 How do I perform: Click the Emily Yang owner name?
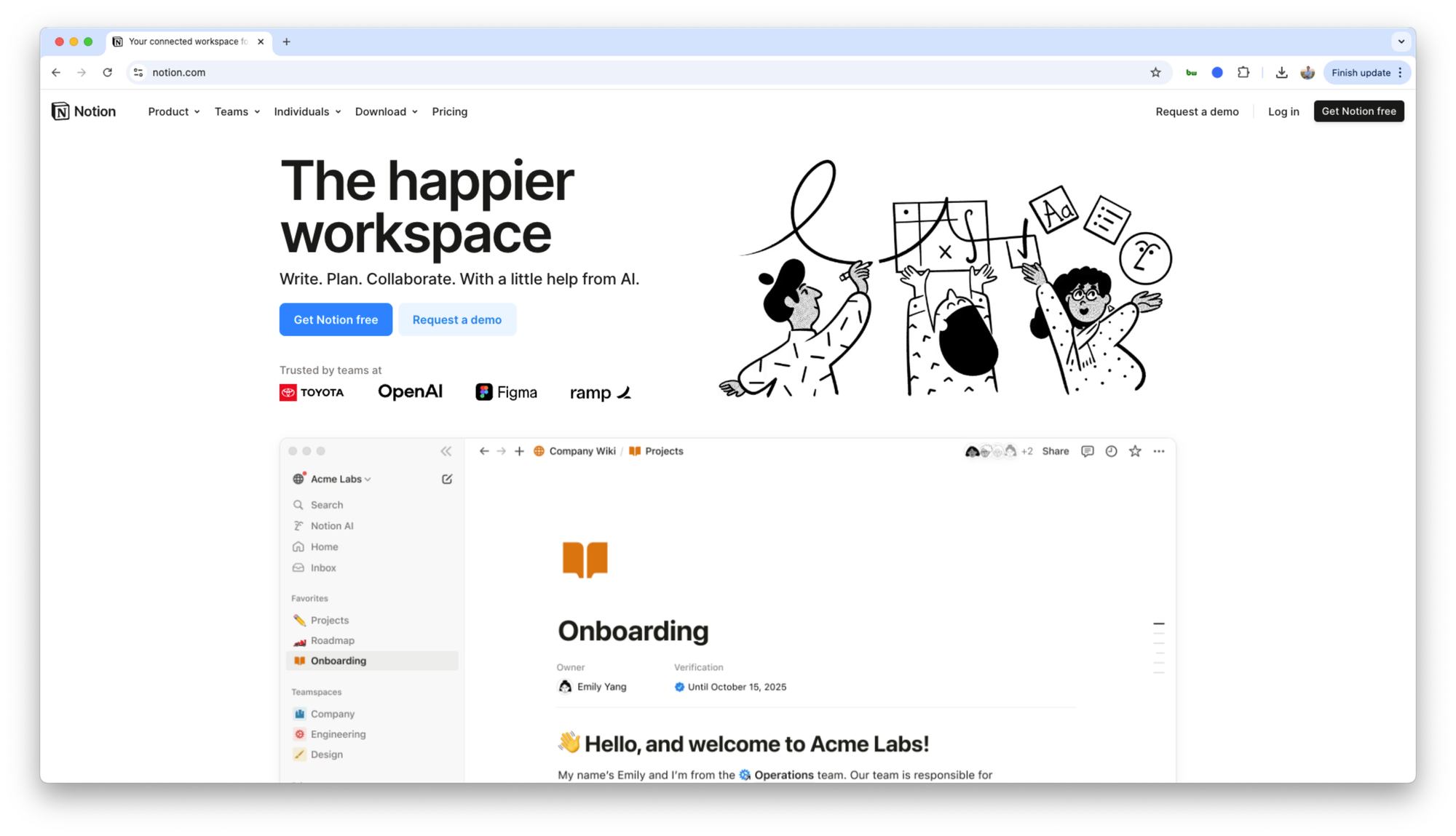601,687
